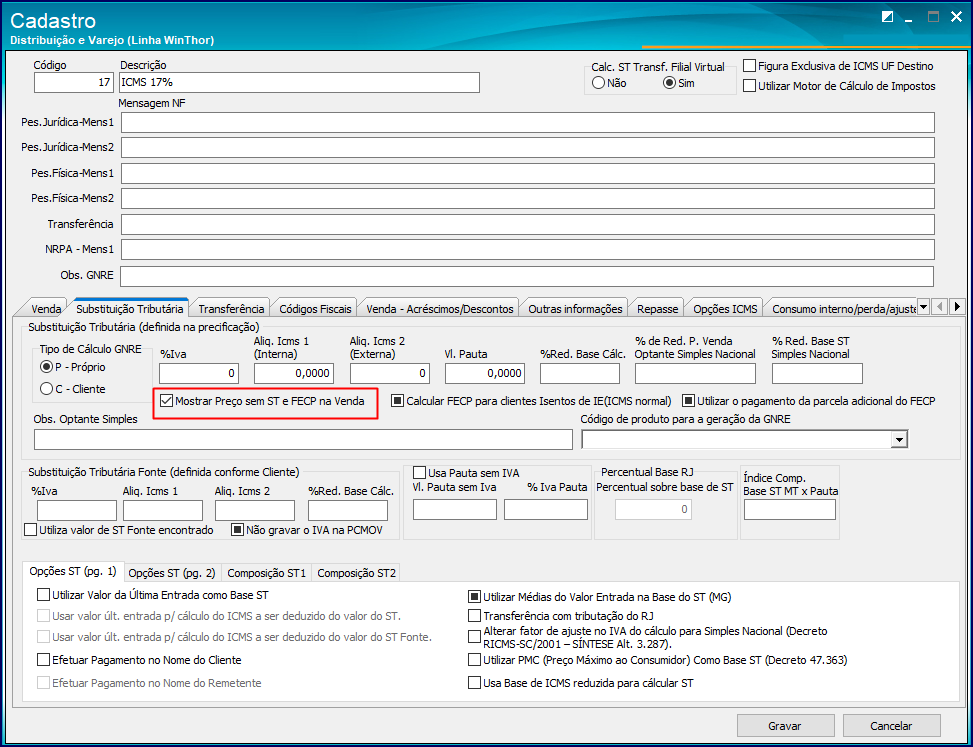
Task: Choose C - Cliente calculation type
Action: (73, 389)
